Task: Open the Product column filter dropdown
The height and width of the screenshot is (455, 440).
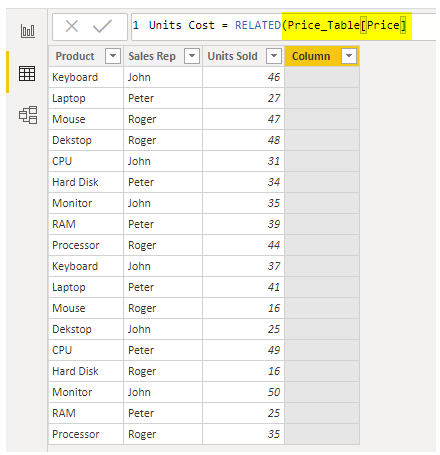Action: pyautogui.click(x=113, y=56)
